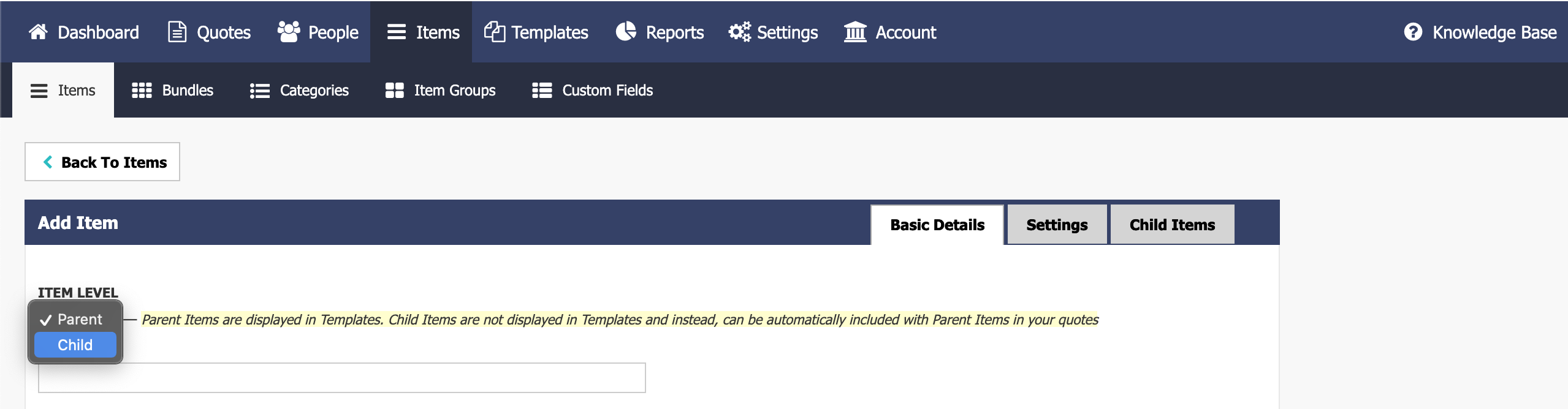Click the Custom Fields list icon

click(542, 91)
